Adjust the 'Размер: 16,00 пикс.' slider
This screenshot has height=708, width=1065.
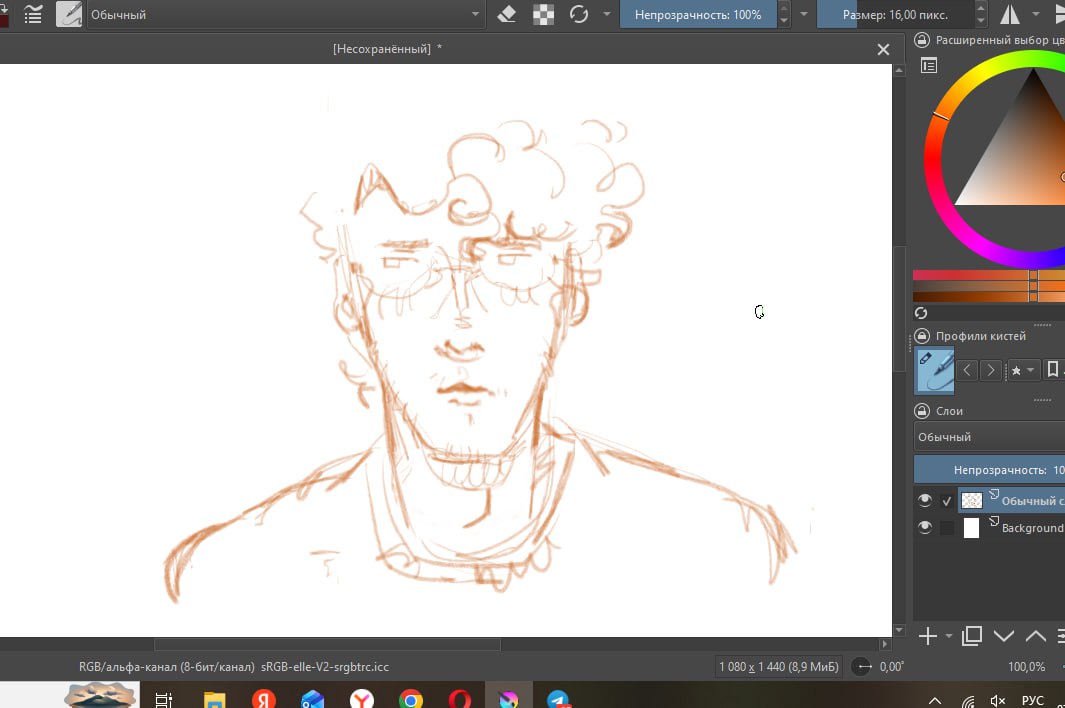pyautogui.click(x=895, y=14)
